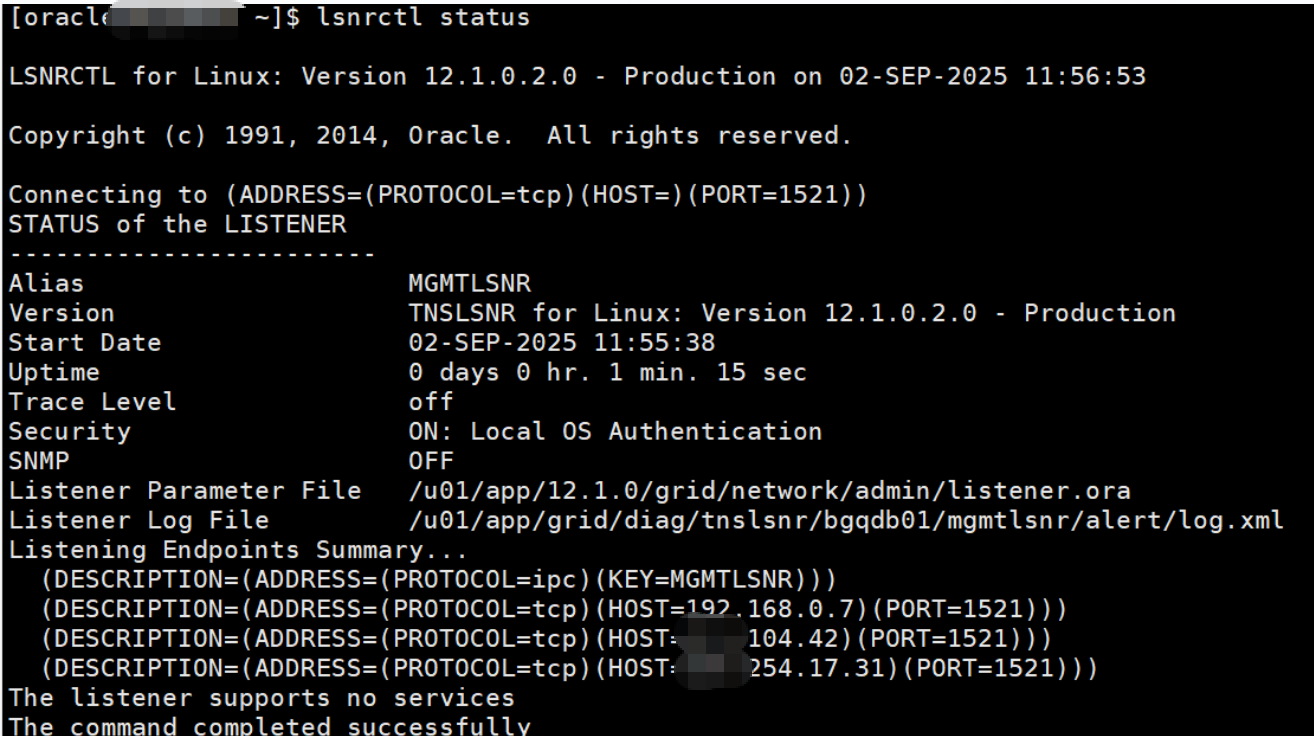This screenshot has width=1314, height=736.
Task: Click "The command completed successfully" line
Action: point(269,726)
